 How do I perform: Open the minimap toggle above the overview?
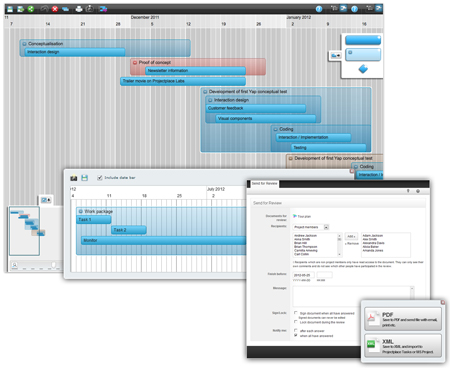tap(46, 200)
